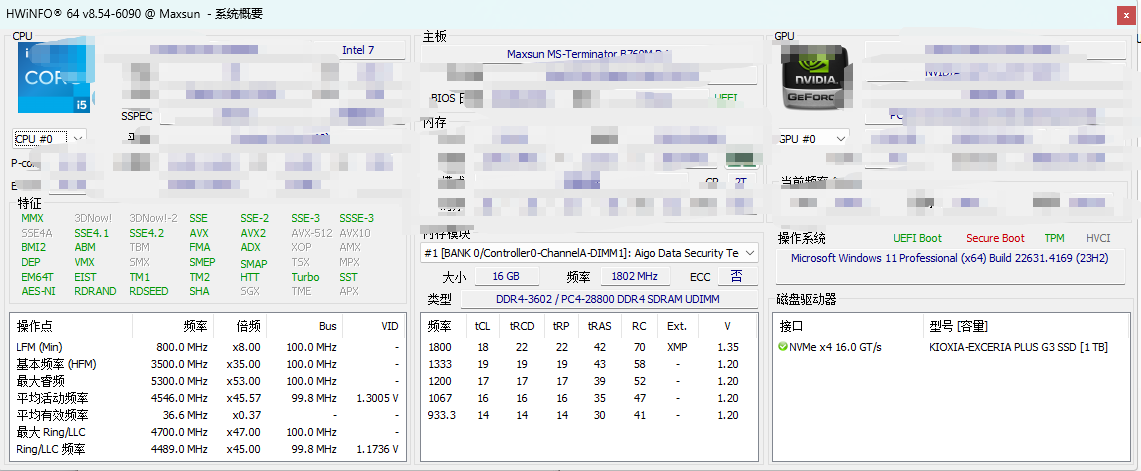The width and height of the screenshot is (1141, 471).
Task: Click the 16 GB memory size field
Action: point(508,277)
